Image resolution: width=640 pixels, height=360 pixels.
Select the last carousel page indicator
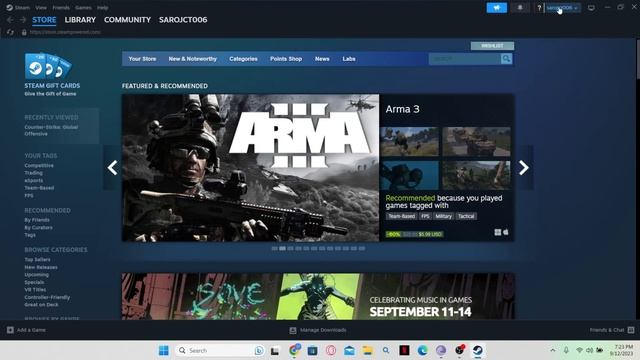coord(362,248)
